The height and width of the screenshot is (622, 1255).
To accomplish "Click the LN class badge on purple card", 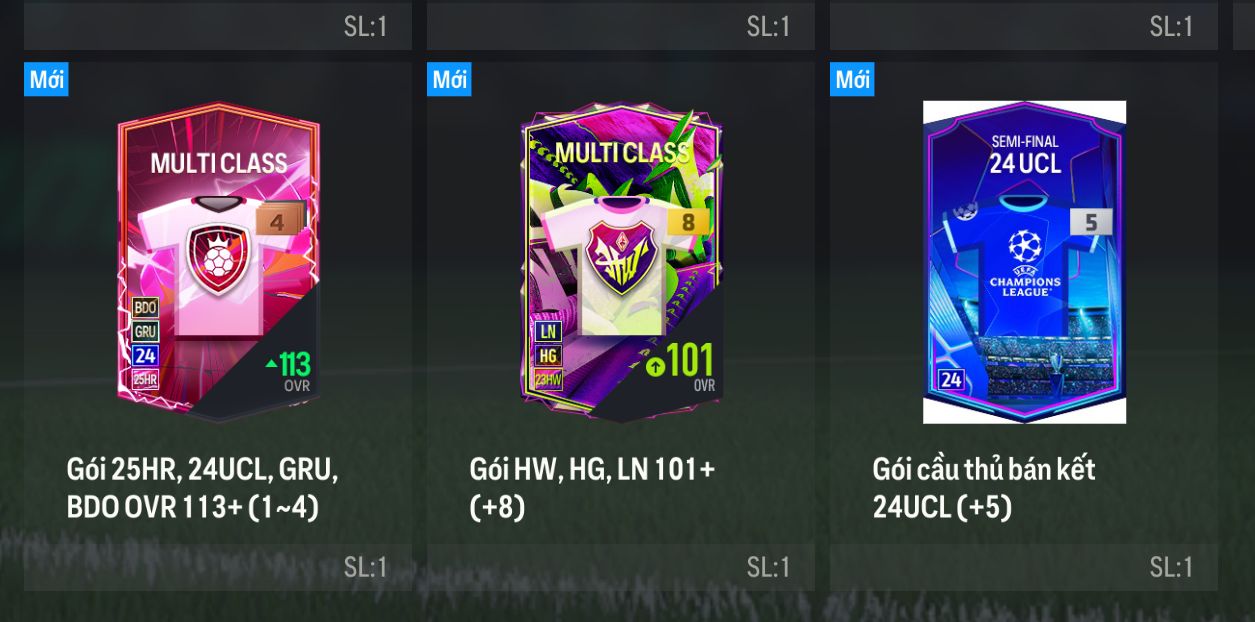I will pyautogui.click(x=548, y=331).
